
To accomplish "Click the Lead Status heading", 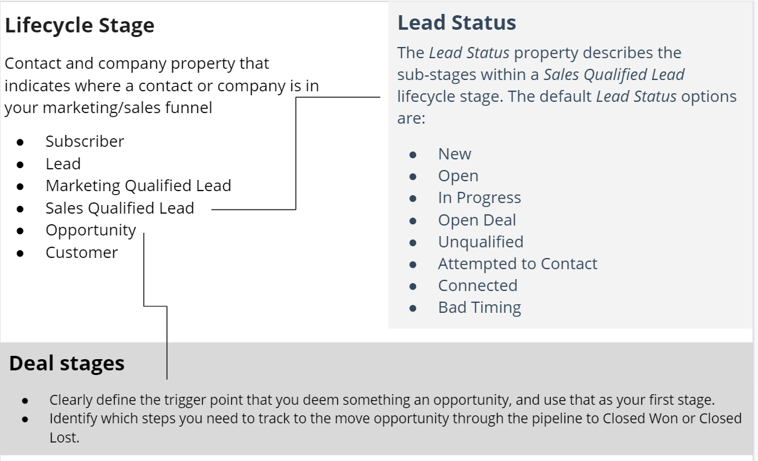I will coord(457,23).
